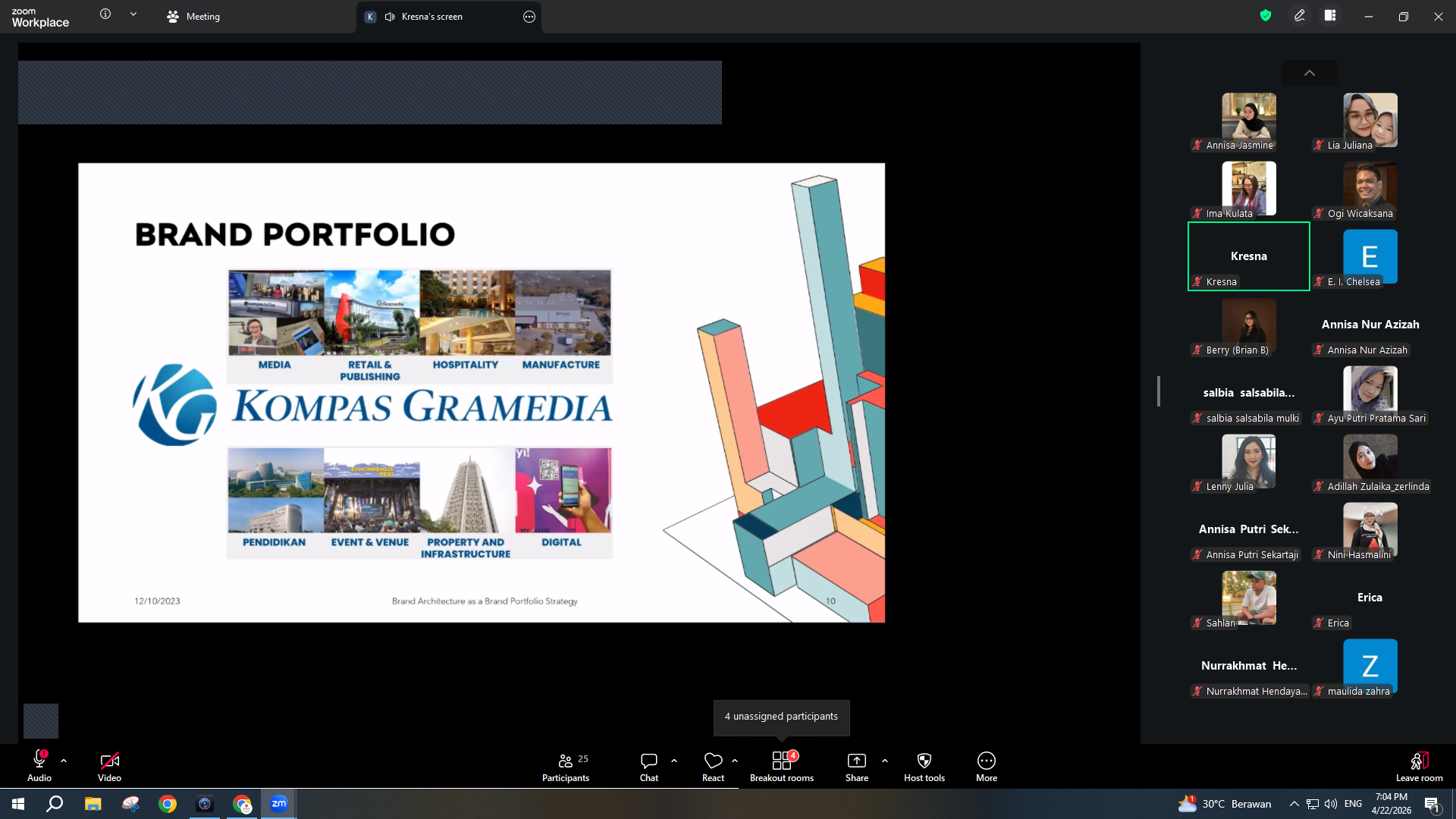Select Annisa Nur Azizah's tile
The image size is (1456, 819).
click(1370, 325)
